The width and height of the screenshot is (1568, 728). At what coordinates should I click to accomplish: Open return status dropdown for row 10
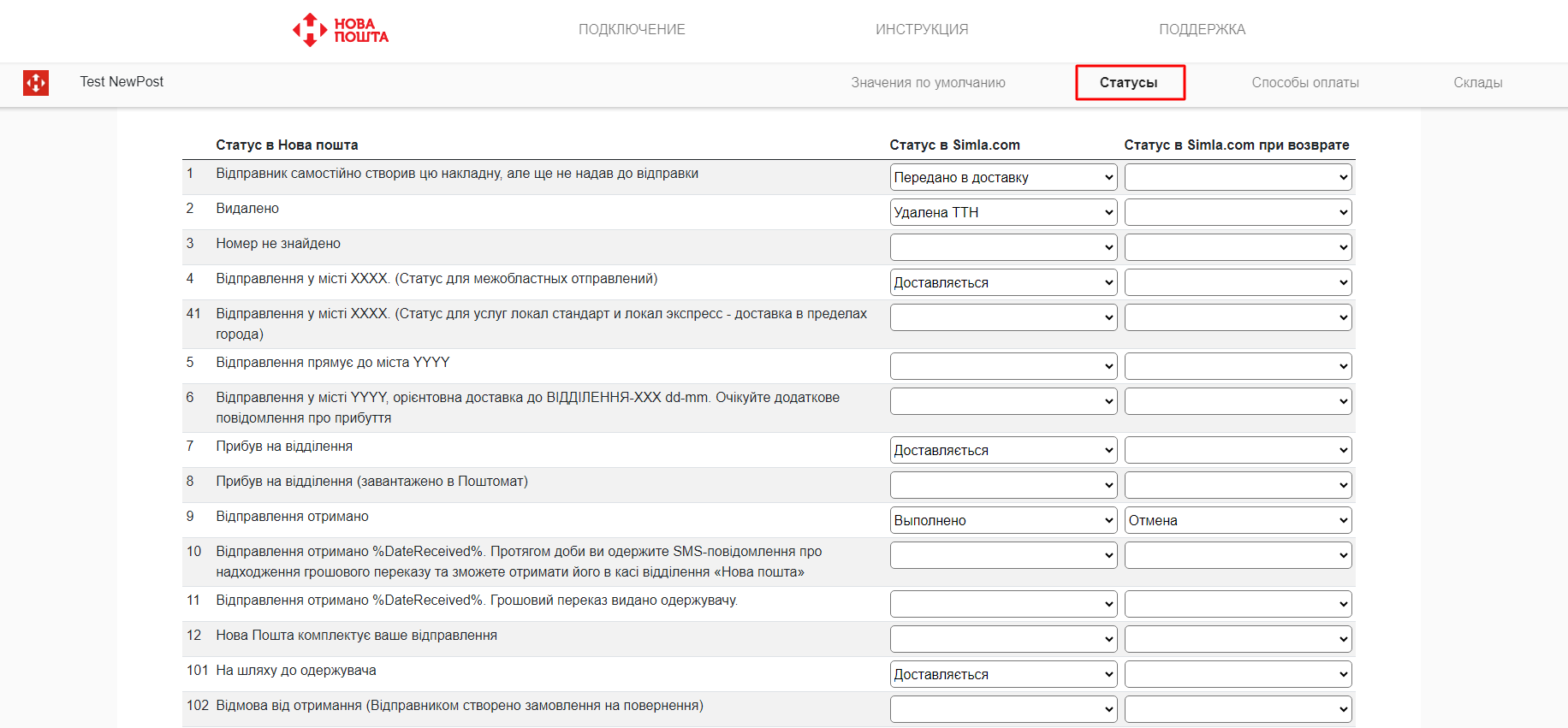(x=1238, y=556)
